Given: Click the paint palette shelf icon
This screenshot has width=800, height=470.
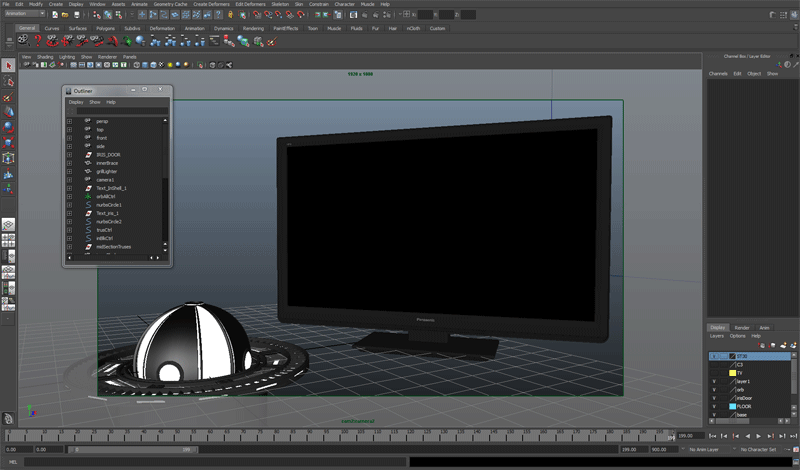Looking at the screenshot, I should pos(272,41).
